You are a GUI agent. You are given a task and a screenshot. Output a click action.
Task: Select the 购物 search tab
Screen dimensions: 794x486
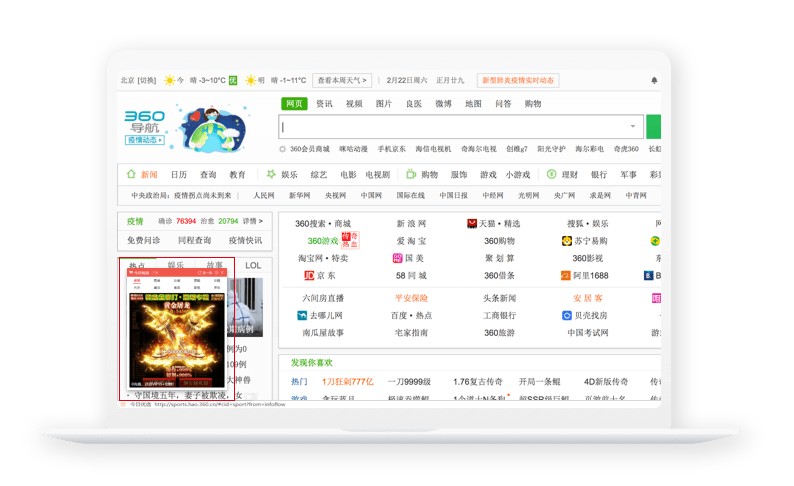pos(533,104)
